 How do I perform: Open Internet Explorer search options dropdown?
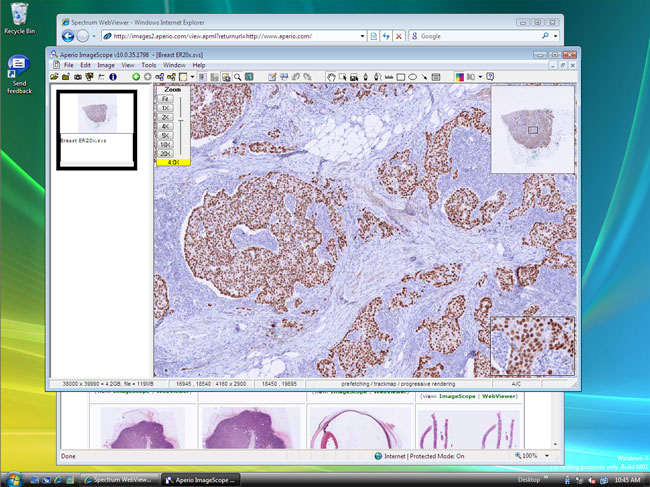click(555, 36)
